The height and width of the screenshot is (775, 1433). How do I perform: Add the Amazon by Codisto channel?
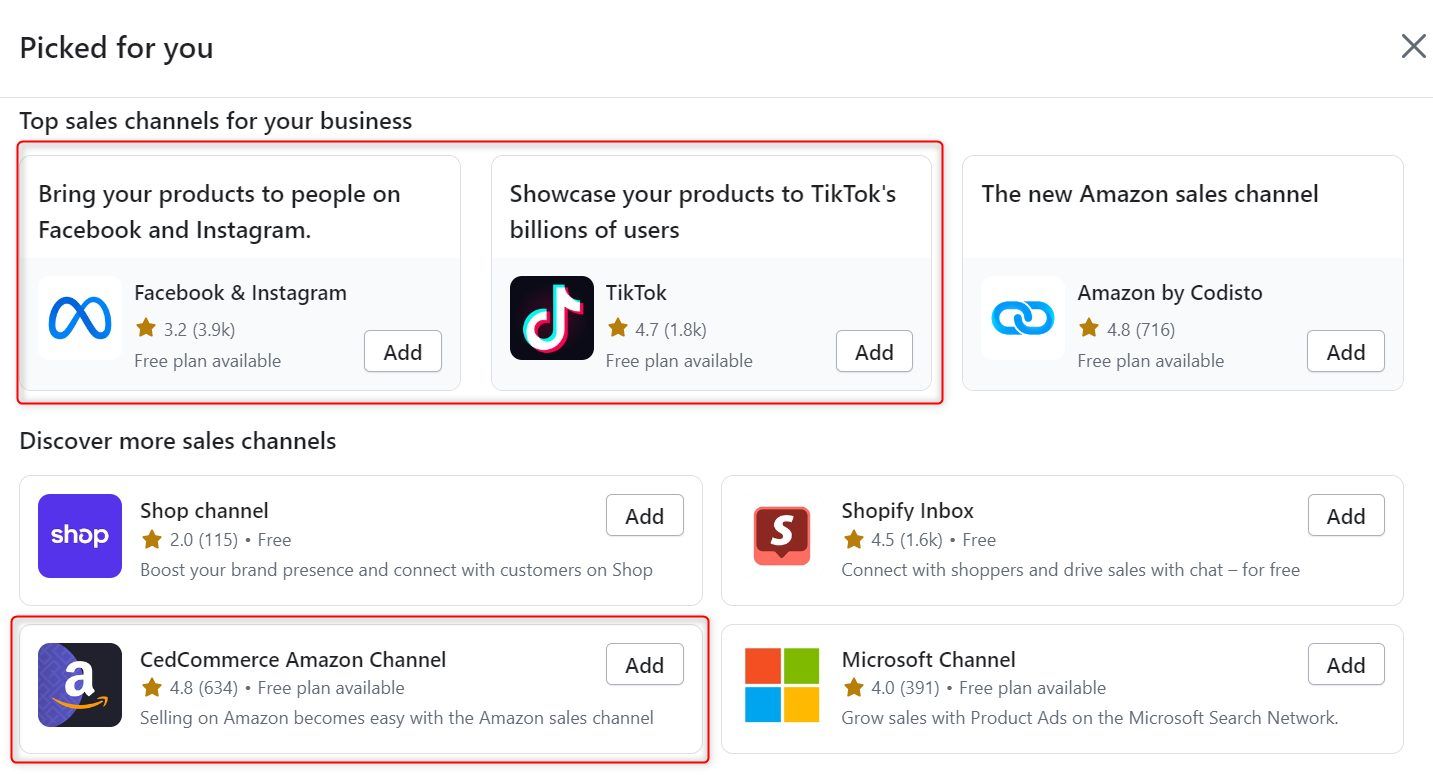point(1346,351)
